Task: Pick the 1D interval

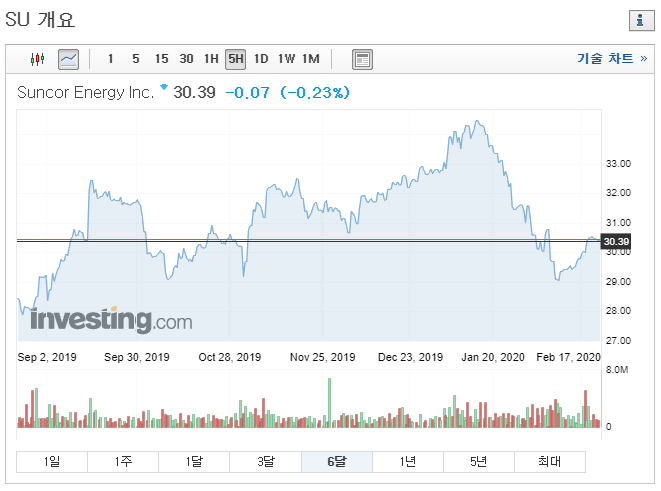Action: [261, 59]
